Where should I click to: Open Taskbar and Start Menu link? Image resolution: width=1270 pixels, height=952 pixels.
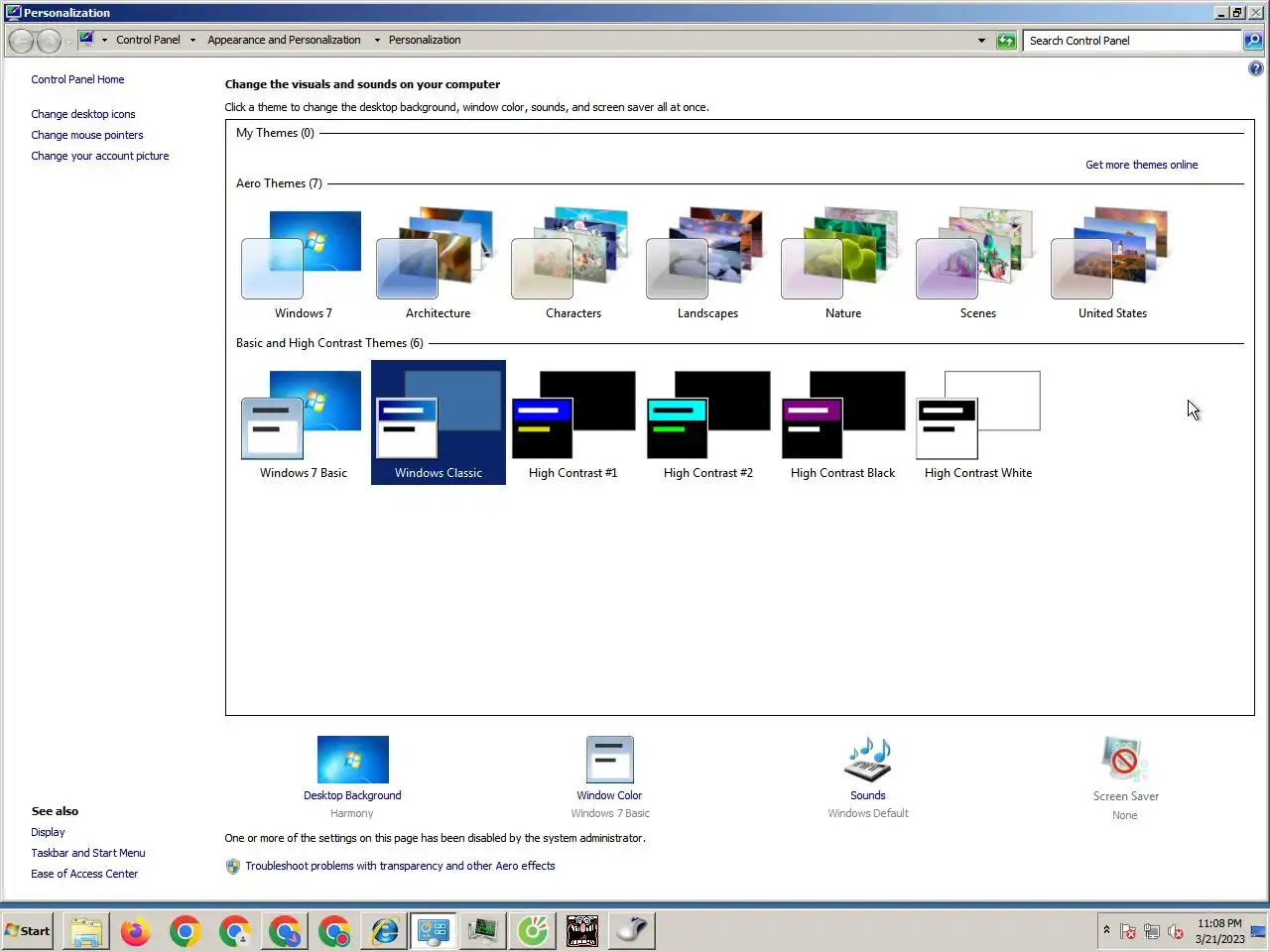pos(88,853)
